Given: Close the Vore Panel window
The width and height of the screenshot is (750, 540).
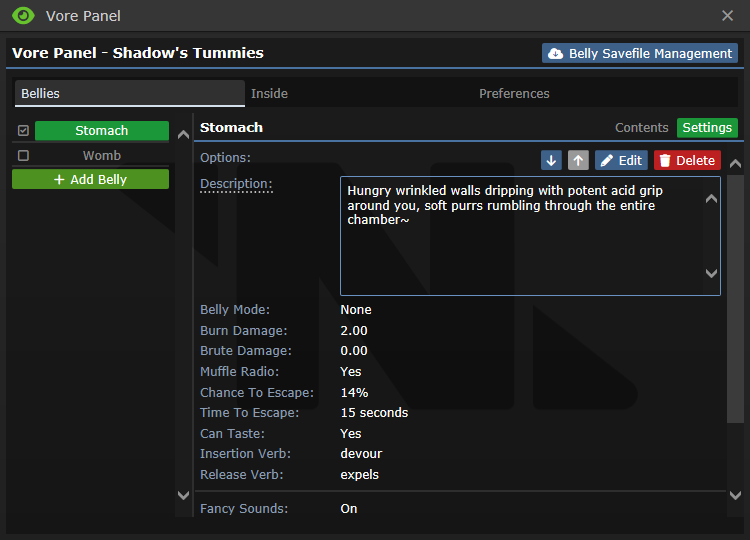Looking at the screenshot, I should coord(728,16).
